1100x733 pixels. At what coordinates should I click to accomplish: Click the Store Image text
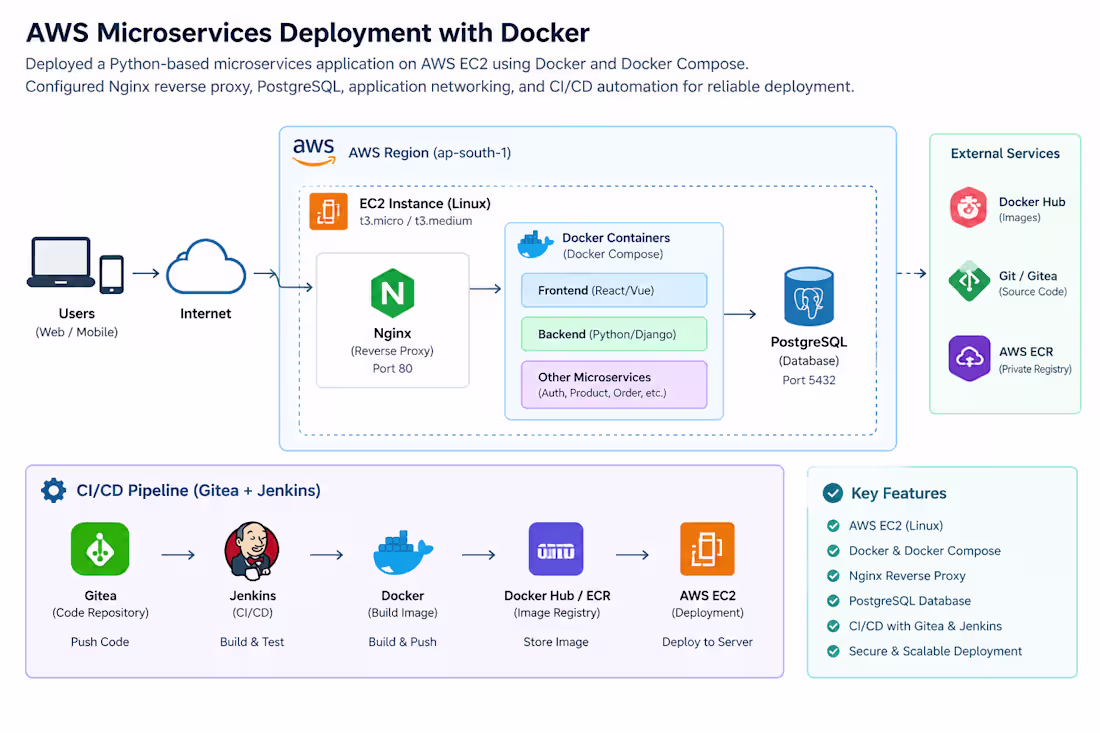click(556, 642)
